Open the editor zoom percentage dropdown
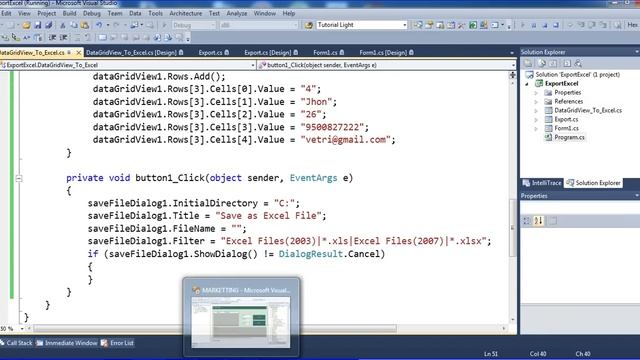Viewport: 640px width, 360px height. [x=22, y=329]
